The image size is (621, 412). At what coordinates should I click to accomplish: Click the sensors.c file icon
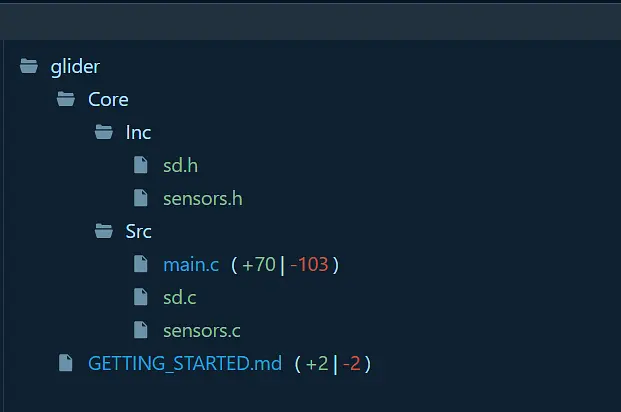pyautogui.click(x=141, y=330)
